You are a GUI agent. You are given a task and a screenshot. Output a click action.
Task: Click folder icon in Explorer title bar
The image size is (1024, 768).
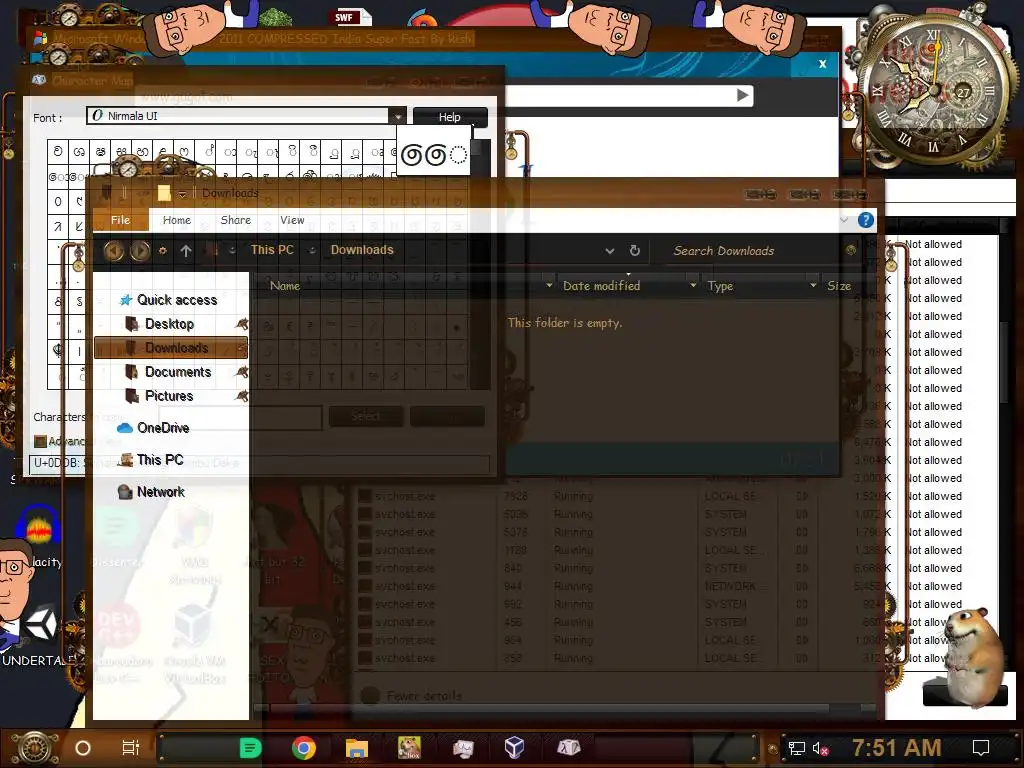click(164, 193)
